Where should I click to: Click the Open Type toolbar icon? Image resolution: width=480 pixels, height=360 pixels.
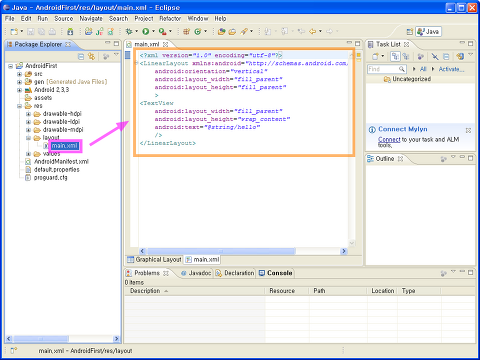tap(221, 31)
